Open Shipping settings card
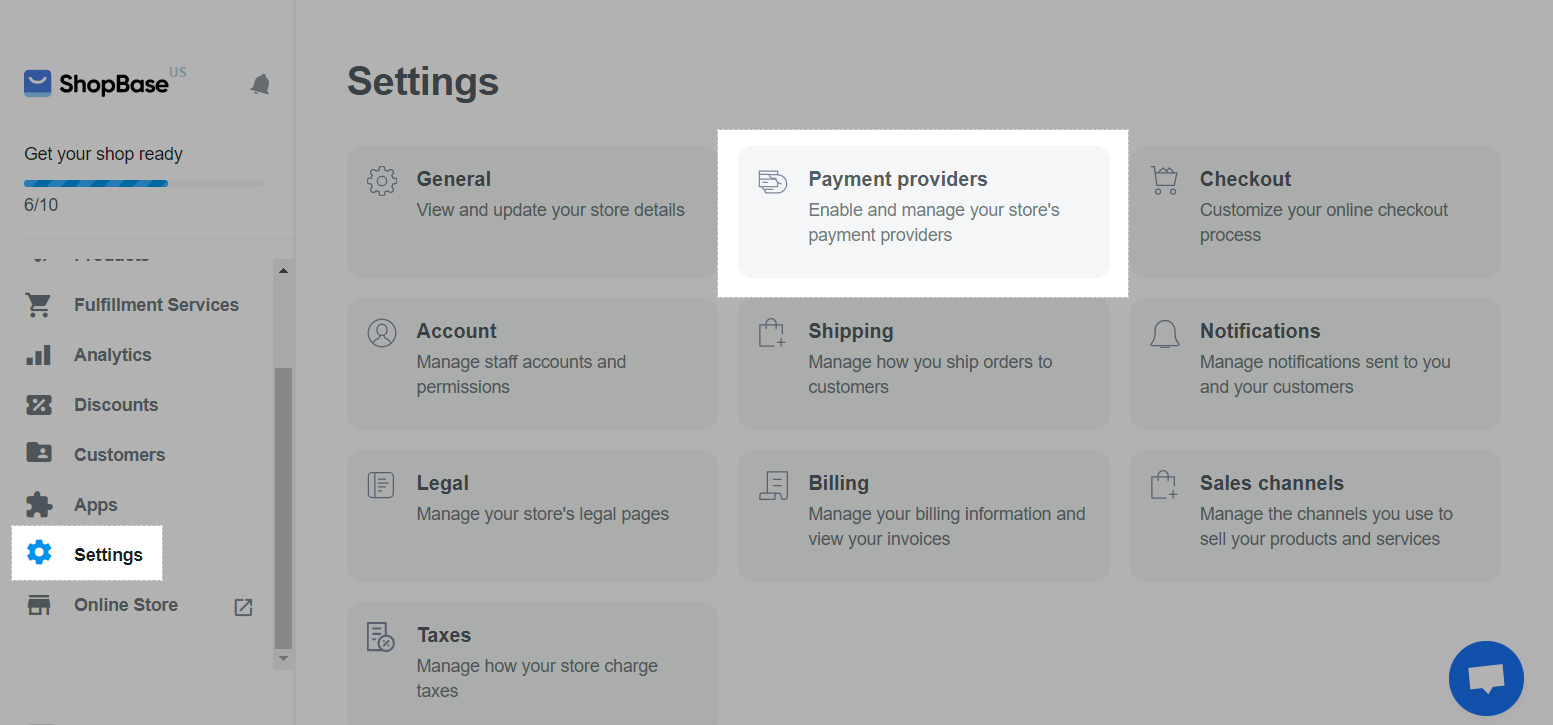Image resolution: width=1553 pixels, height=725 pixels. tap(923, 363)
